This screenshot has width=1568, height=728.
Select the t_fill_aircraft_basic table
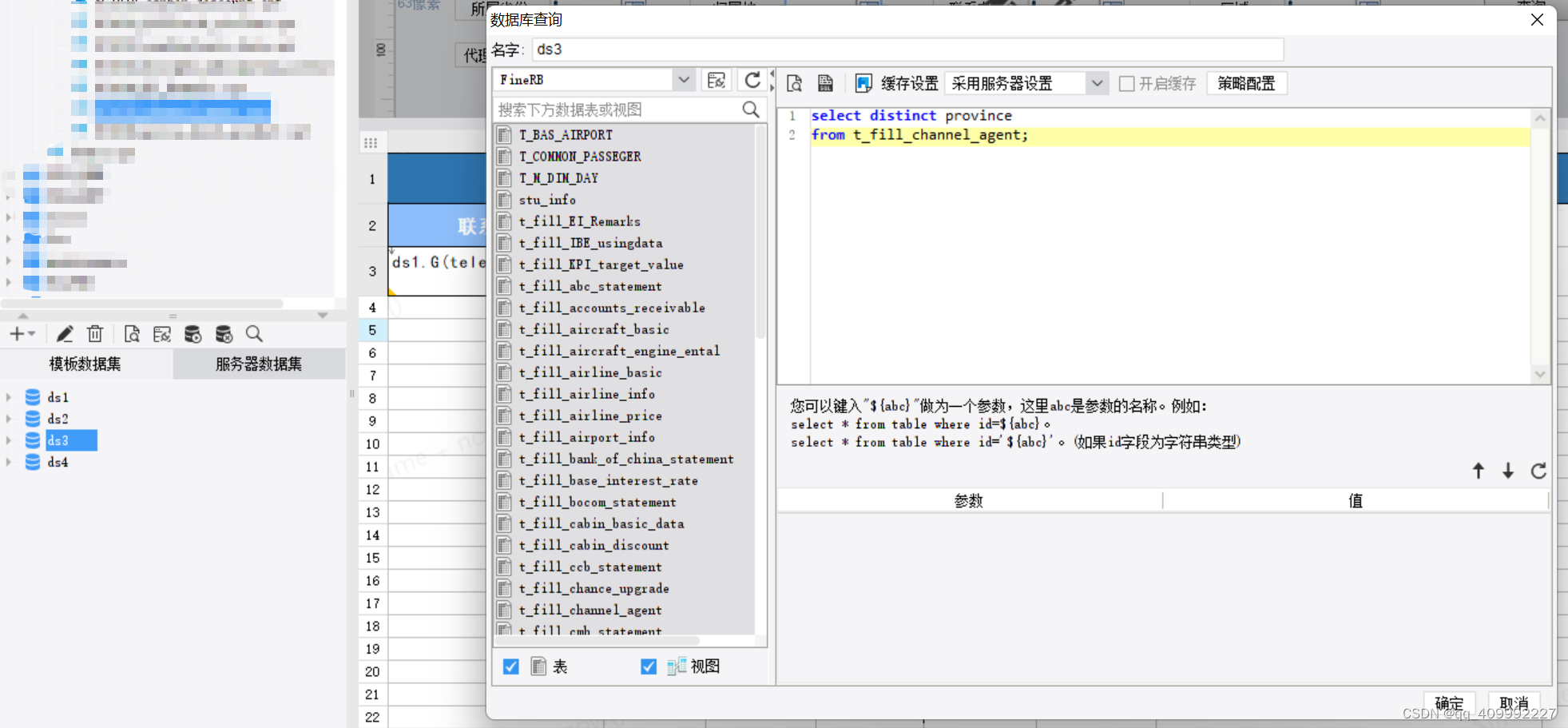click(x=593, y=329)
